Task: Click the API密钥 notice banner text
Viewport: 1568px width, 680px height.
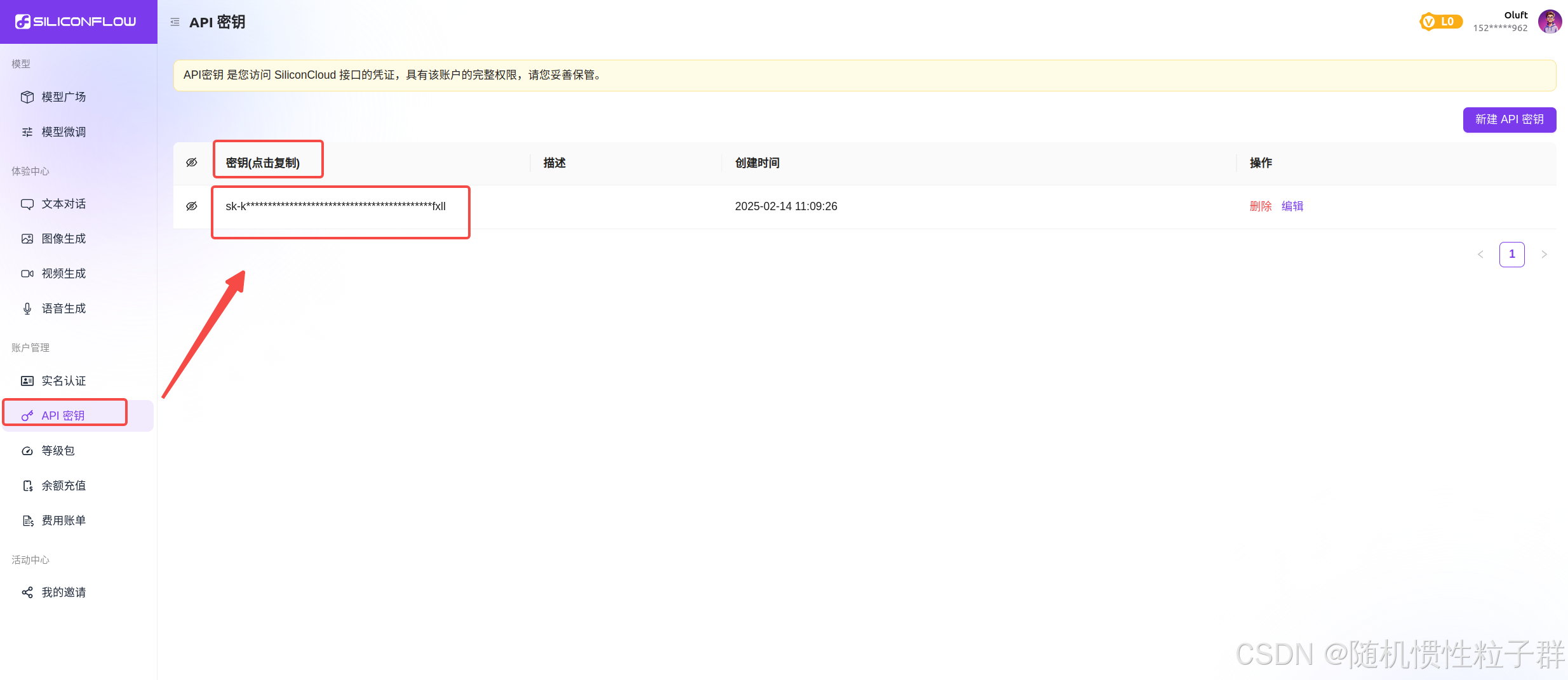Action: 394,75
